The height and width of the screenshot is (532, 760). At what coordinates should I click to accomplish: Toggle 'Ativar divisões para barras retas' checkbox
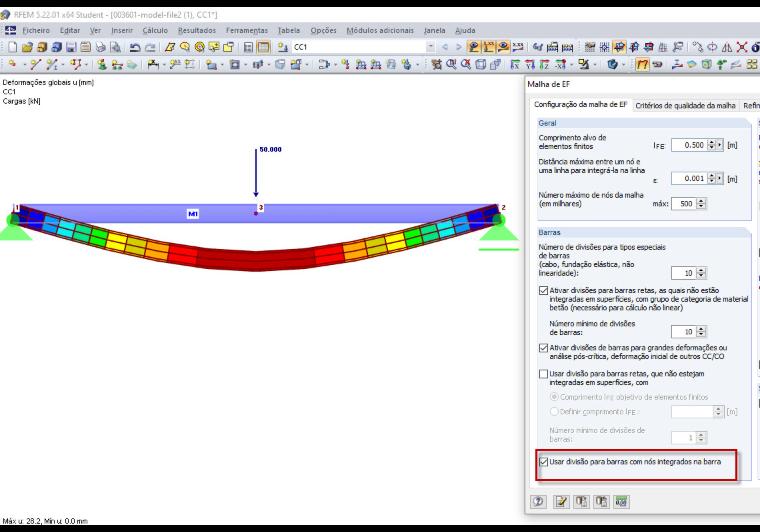tap(543, 291)
